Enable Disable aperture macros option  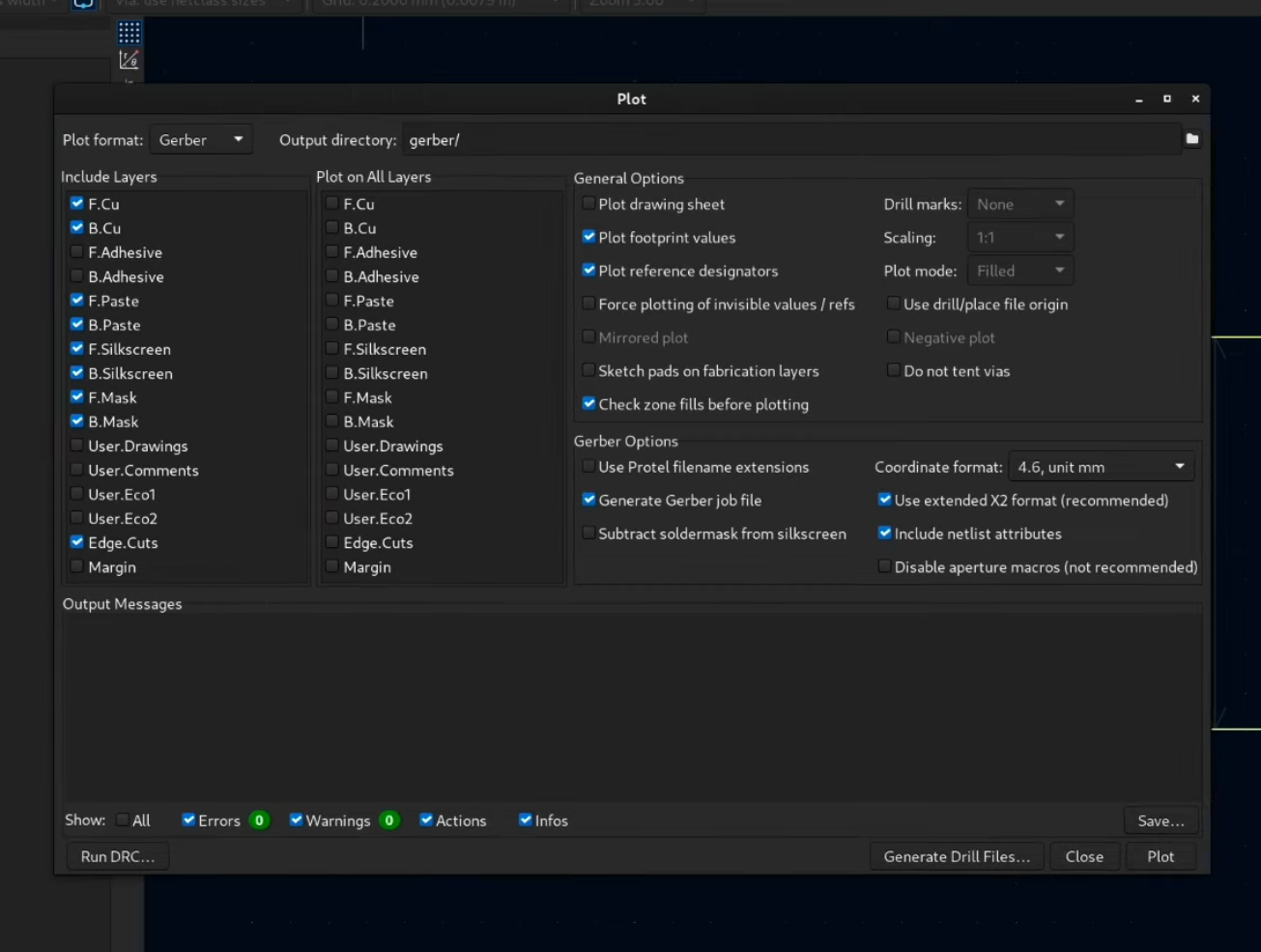click(884, 566)
